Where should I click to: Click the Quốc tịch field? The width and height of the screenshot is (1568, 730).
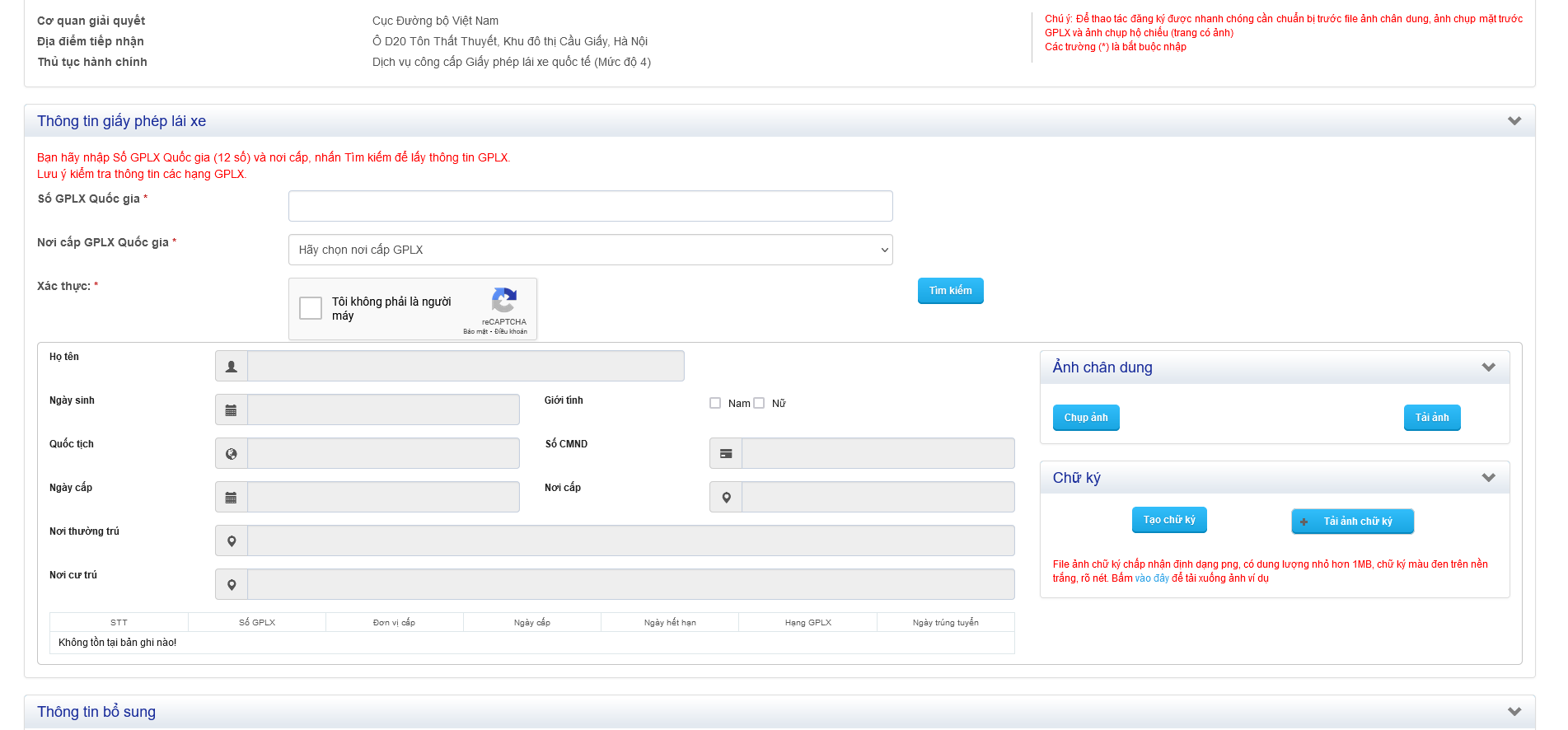pyautogui.click(x=383, y=453)
